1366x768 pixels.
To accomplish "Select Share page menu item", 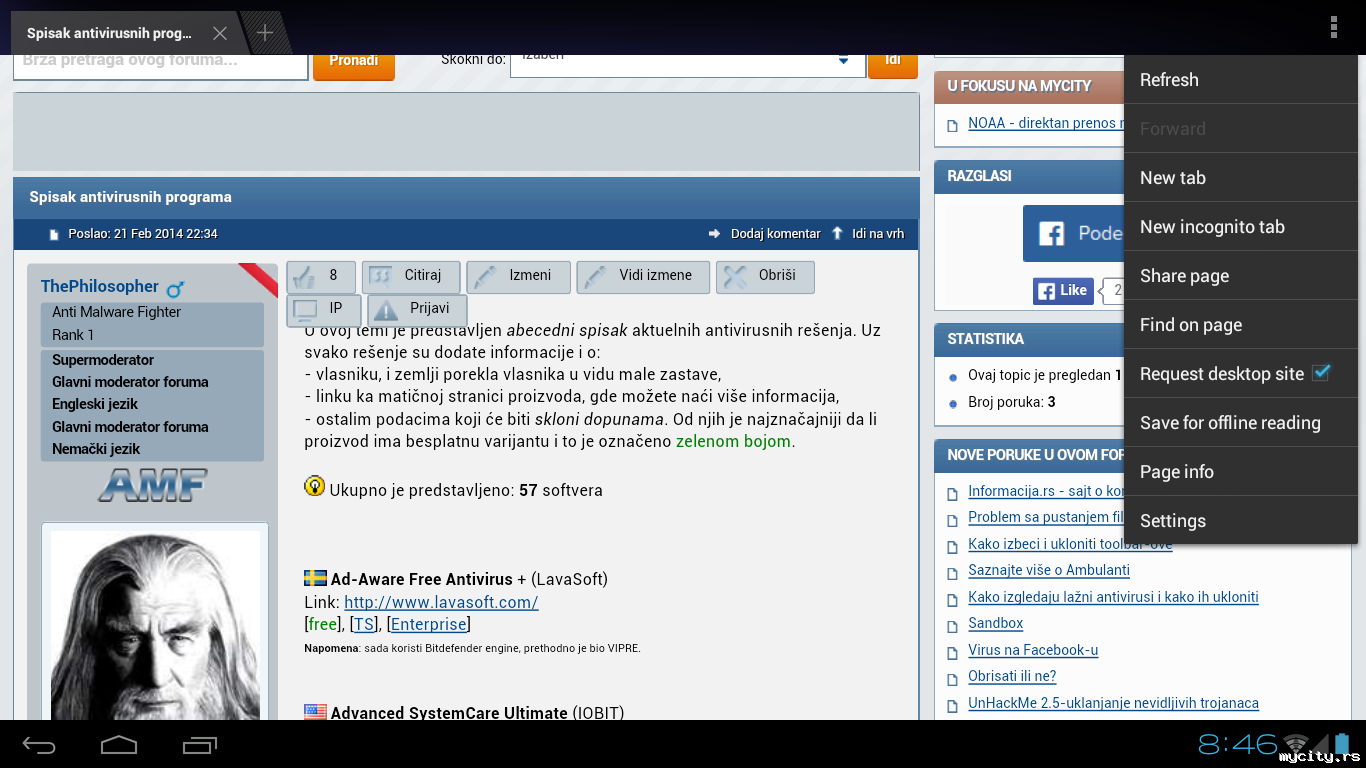I will click(x=1241, y=276).
